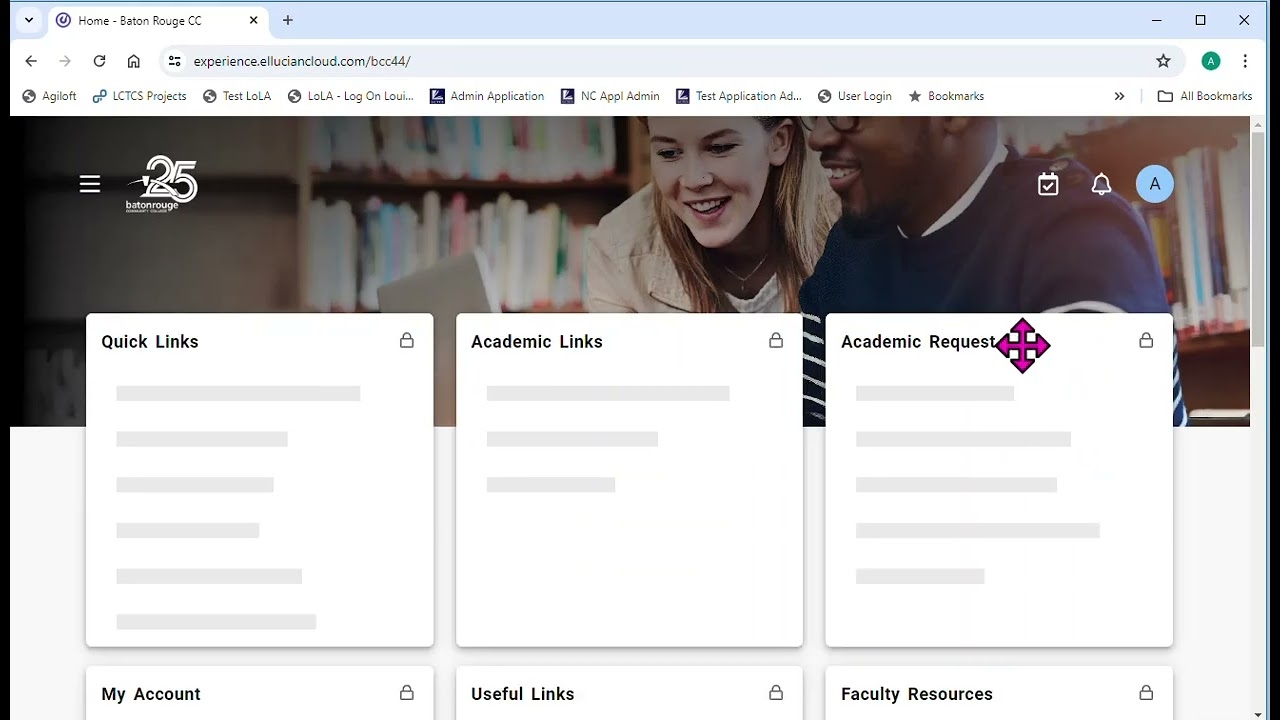Bookmark this page with the star icon

[1163, 61]
